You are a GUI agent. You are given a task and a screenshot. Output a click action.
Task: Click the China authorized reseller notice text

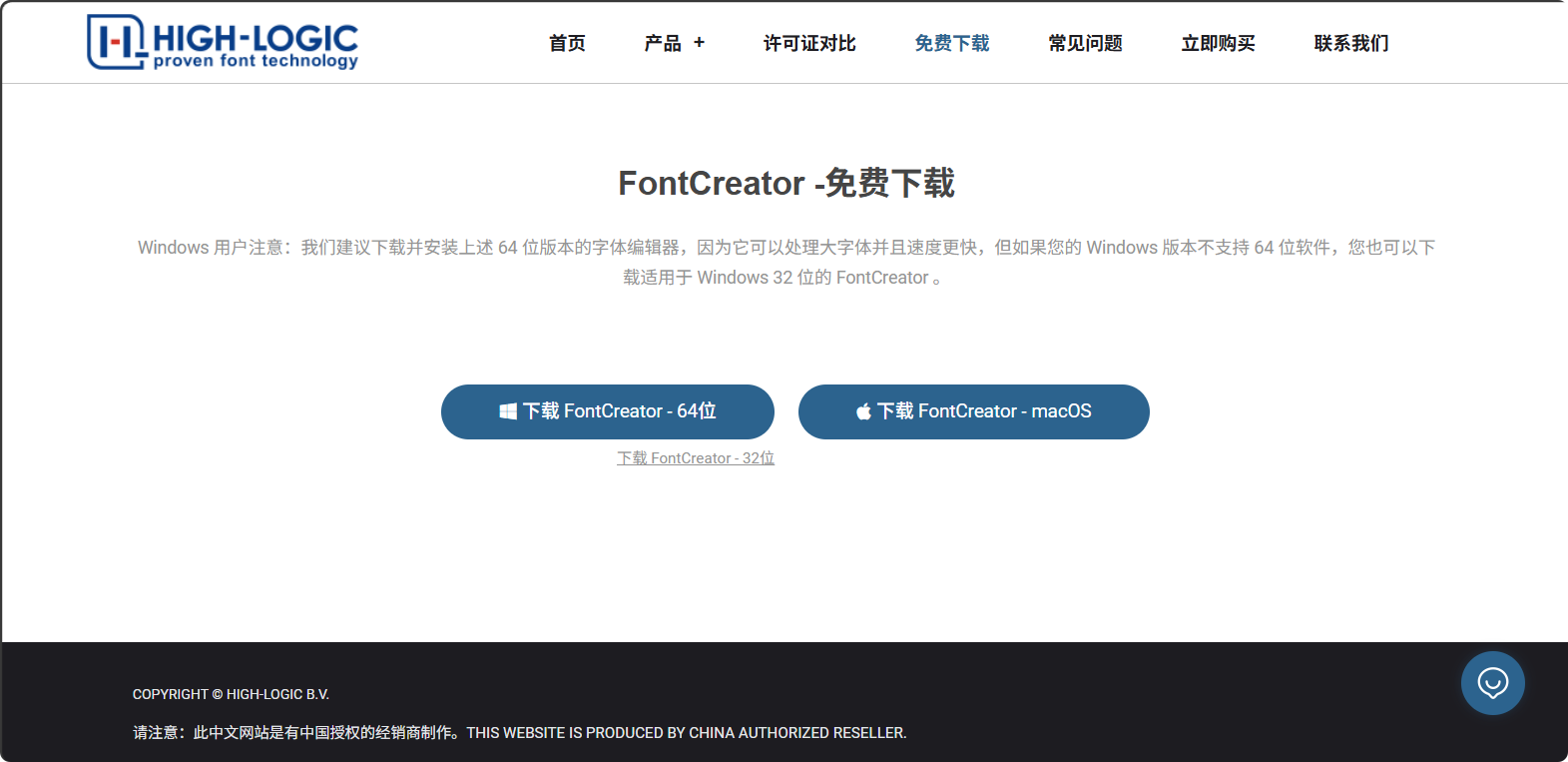click(x=520, y=733)
